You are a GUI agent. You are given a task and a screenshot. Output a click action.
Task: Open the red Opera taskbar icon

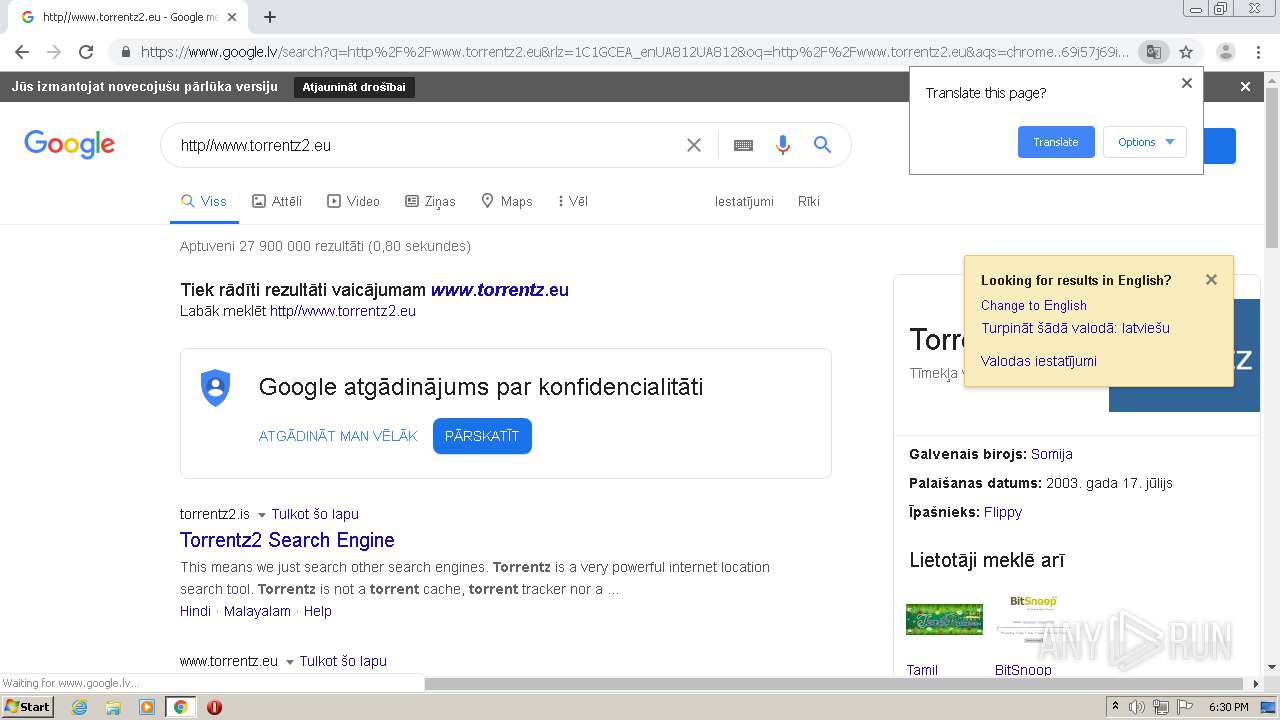click(x=214, y=707)
